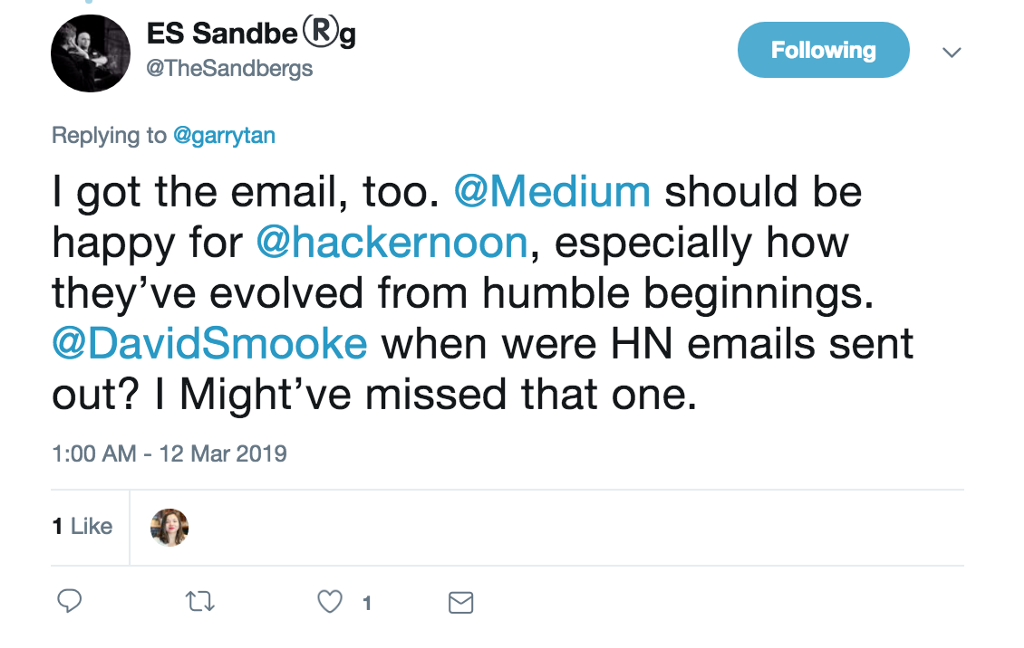This screenshot has height=648, width=1024.
Task: Show who liked via the '1 Like' link
Action: pyautogui.click(x=82, y=527)
